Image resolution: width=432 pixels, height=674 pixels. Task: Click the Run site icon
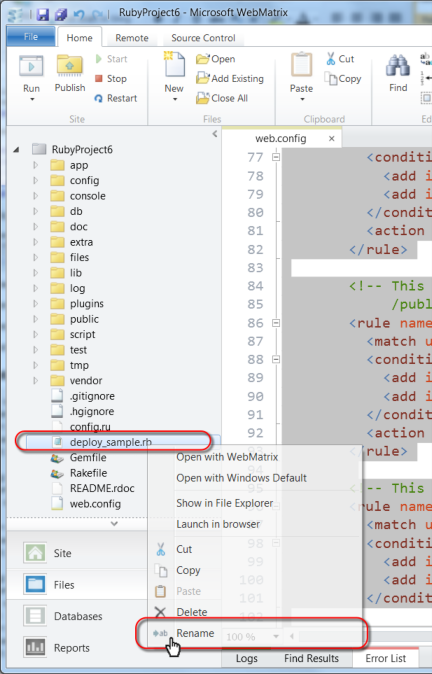(x=31, y=67)
